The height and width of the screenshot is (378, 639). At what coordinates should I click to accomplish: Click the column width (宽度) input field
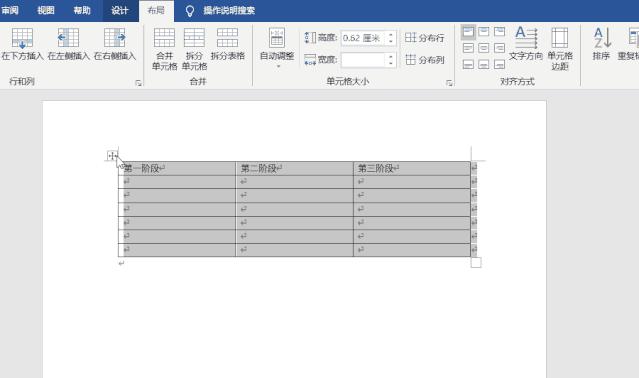[363, 60]
